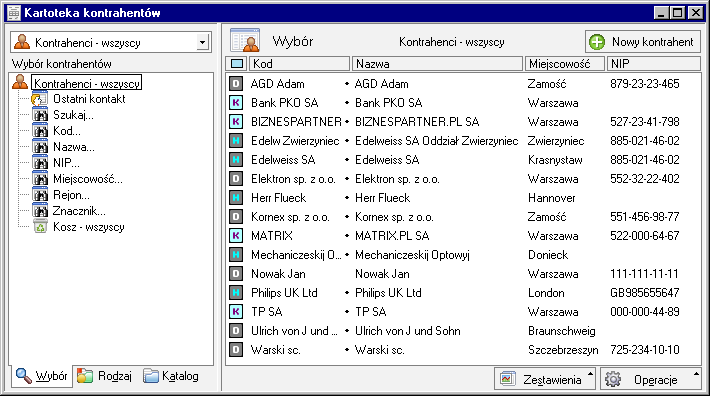Switch to the Katalog tab
This screenshot has width=710, height=396.
[171, 376]
